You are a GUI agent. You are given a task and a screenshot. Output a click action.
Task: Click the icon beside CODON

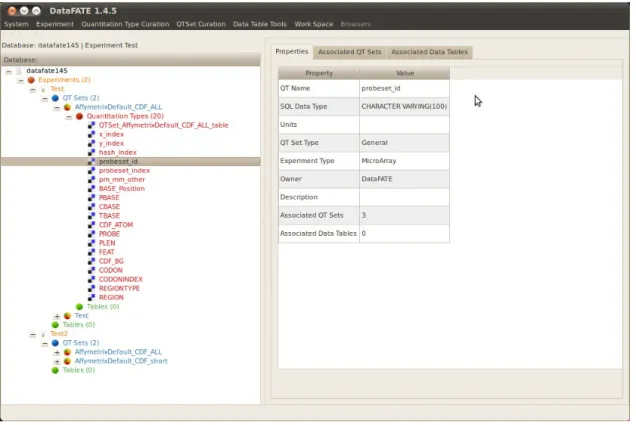92,270
